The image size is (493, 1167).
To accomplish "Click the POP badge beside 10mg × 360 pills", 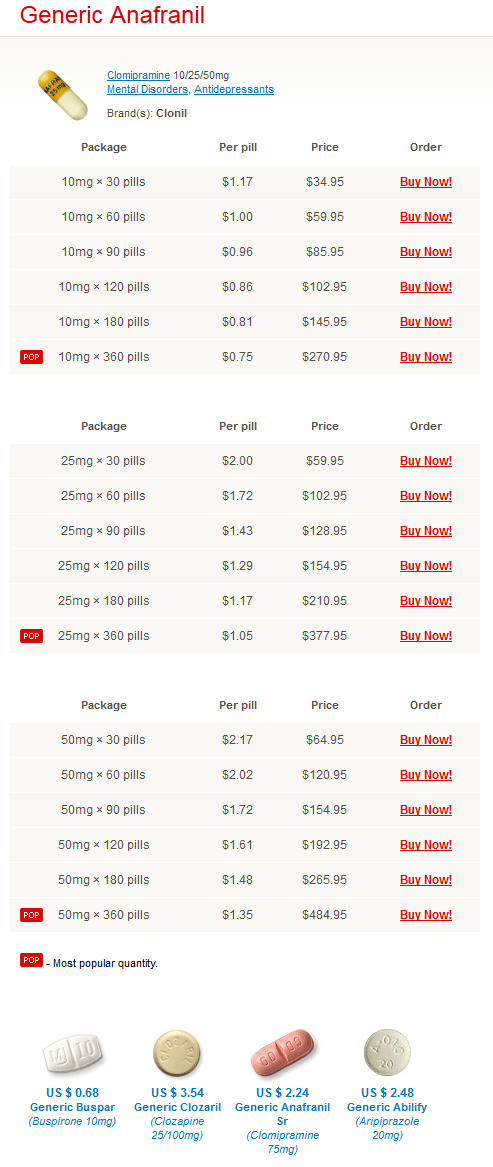I will pos(31,357).
